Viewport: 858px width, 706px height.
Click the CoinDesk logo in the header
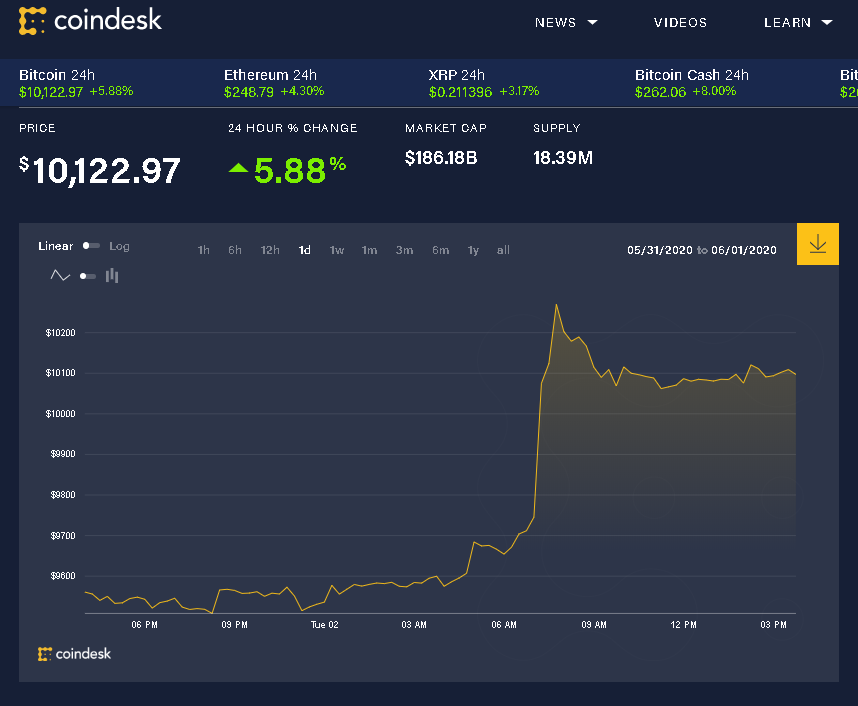pyautogui.click(x=90, y=21)
